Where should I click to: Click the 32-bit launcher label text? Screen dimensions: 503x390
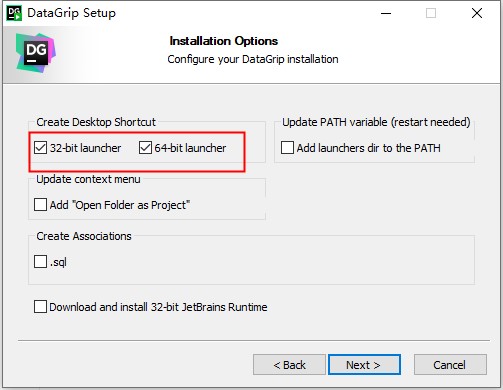(85, 148)
